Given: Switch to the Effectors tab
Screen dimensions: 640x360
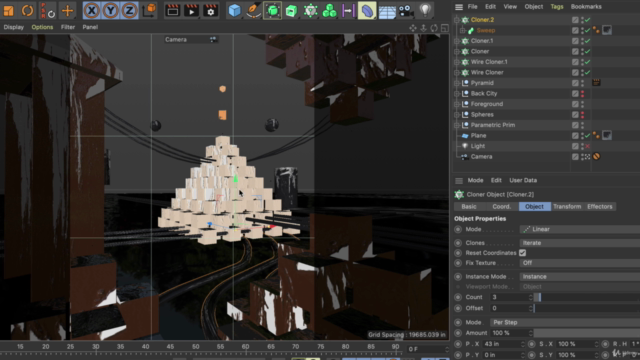Looking at the screenshot, I should click(x=600, y=207).
